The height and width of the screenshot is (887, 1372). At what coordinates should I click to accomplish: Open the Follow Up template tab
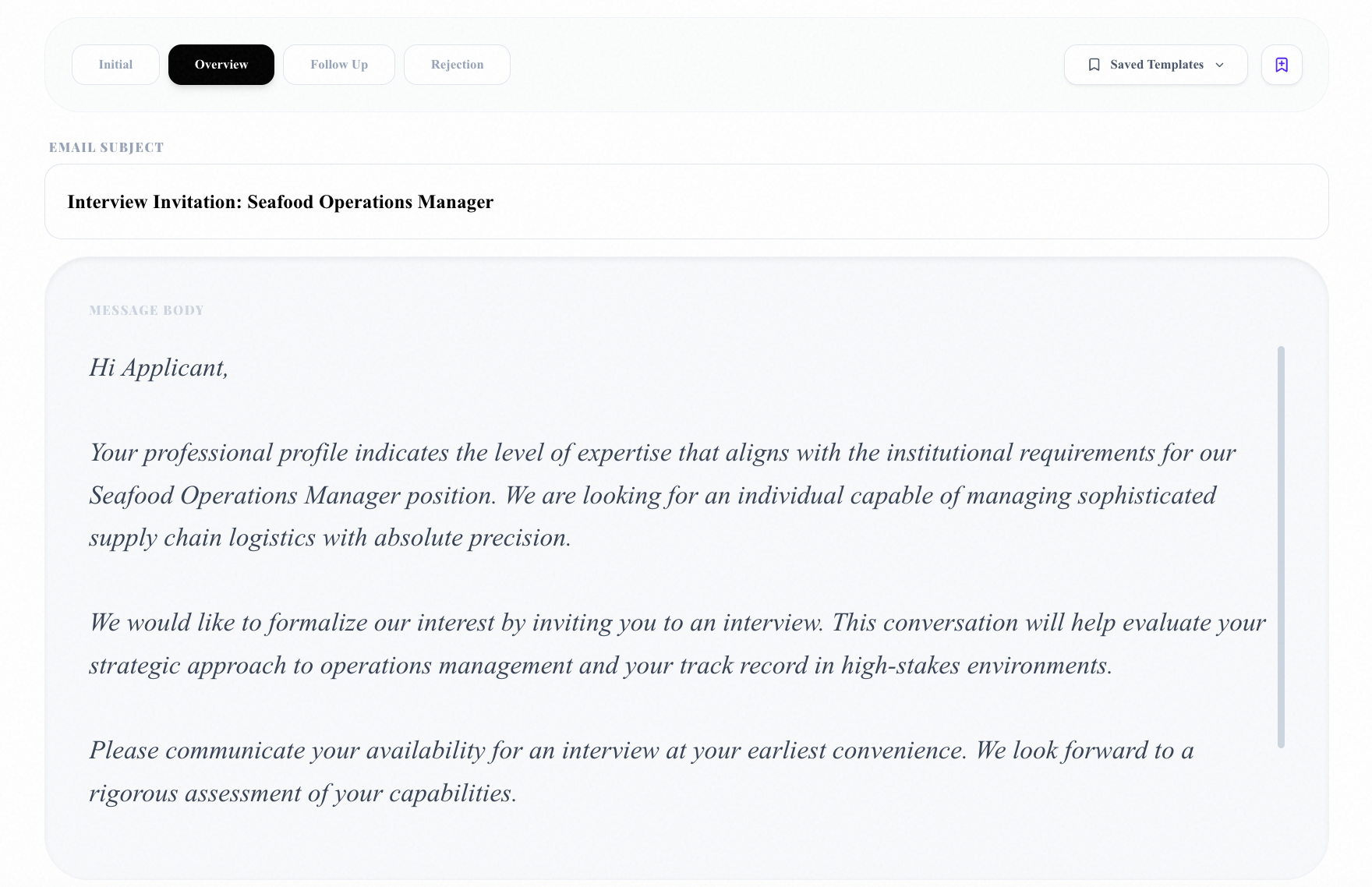[x=339, y=65]
